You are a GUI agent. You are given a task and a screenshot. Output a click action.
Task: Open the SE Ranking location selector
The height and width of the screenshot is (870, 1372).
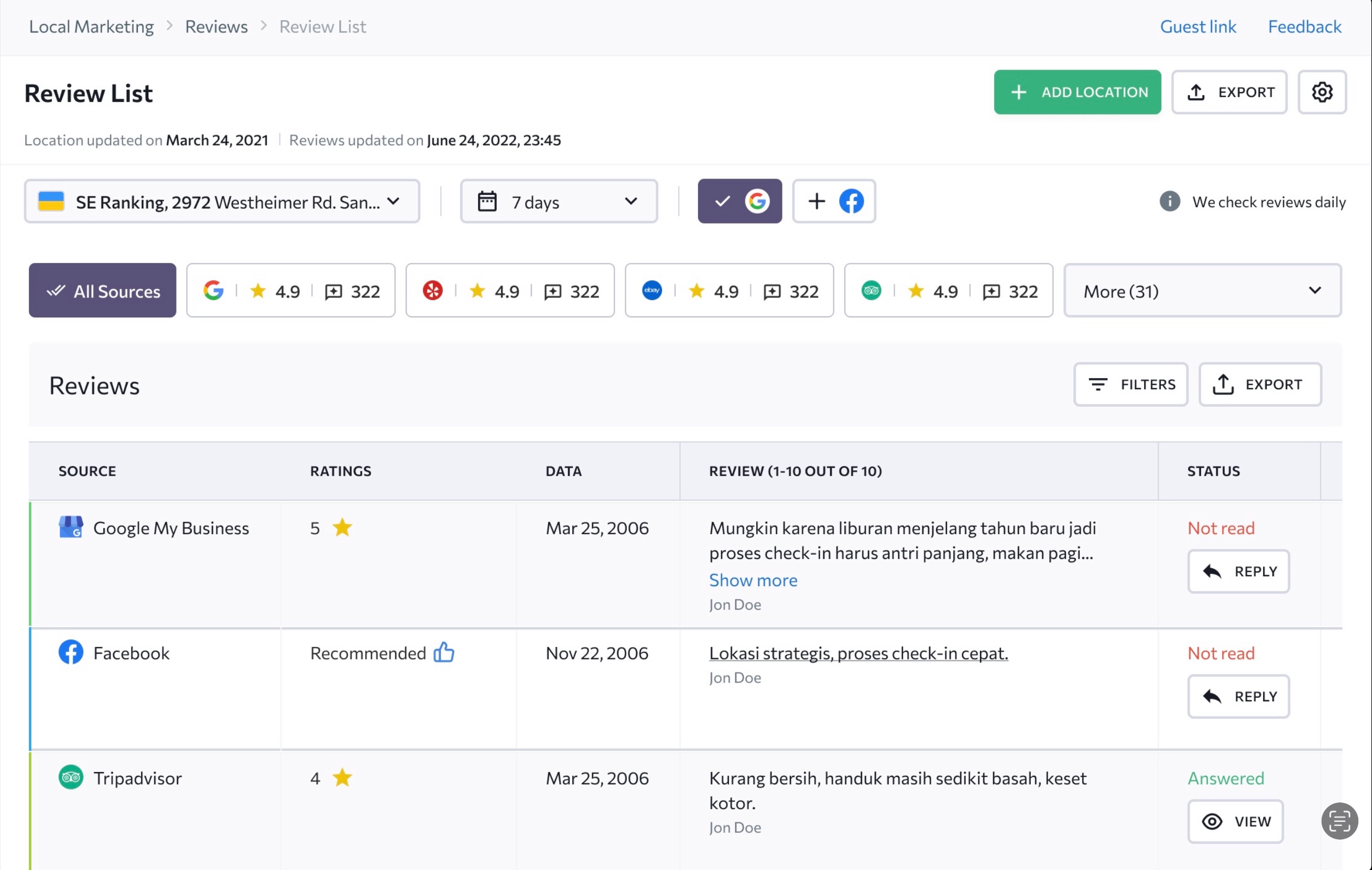coord(222,201)
